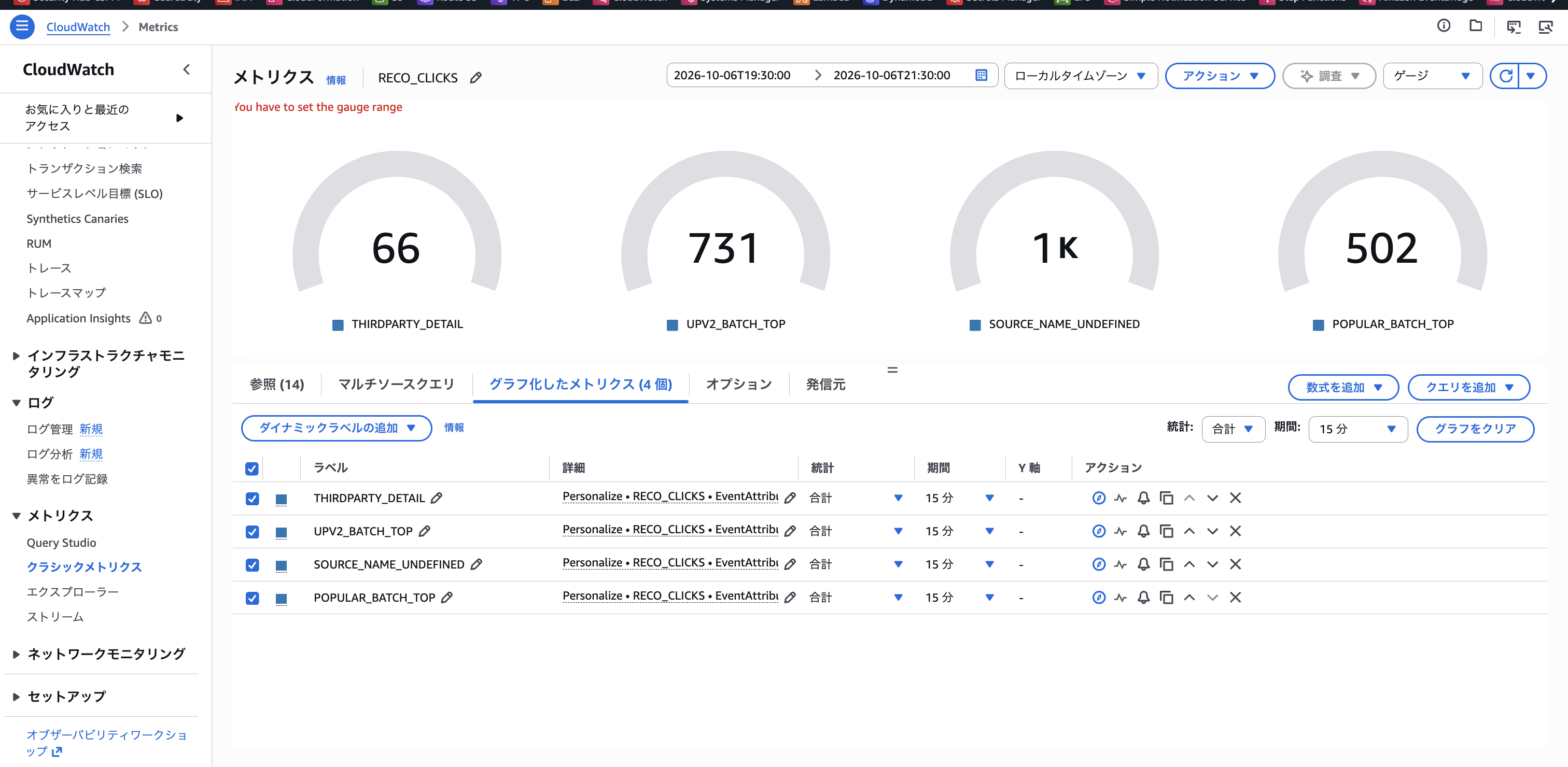Open the folder icon in top header

point(1476,25)
